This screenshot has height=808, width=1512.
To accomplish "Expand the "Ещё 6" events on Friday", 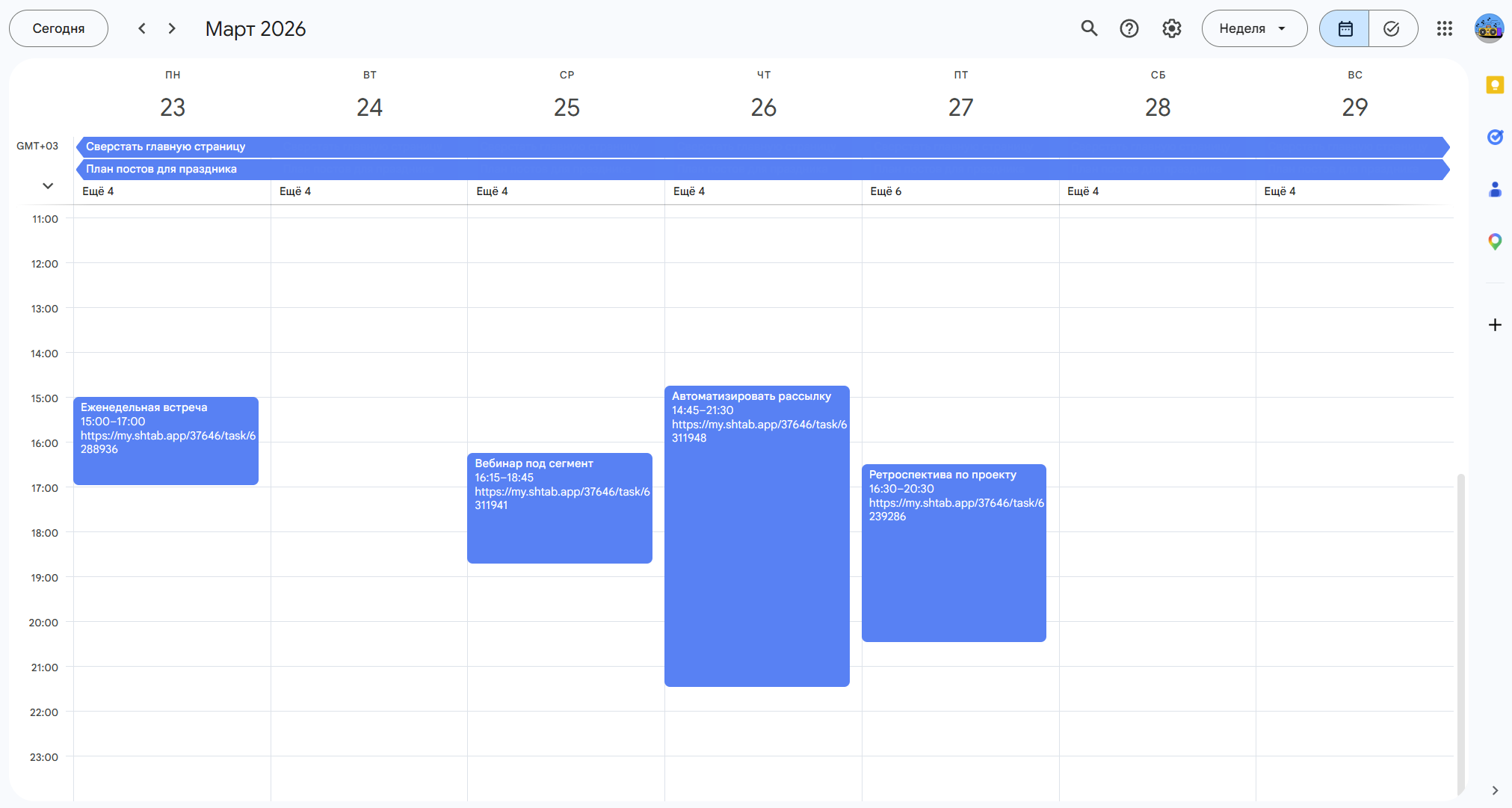I will pos(886,191).
